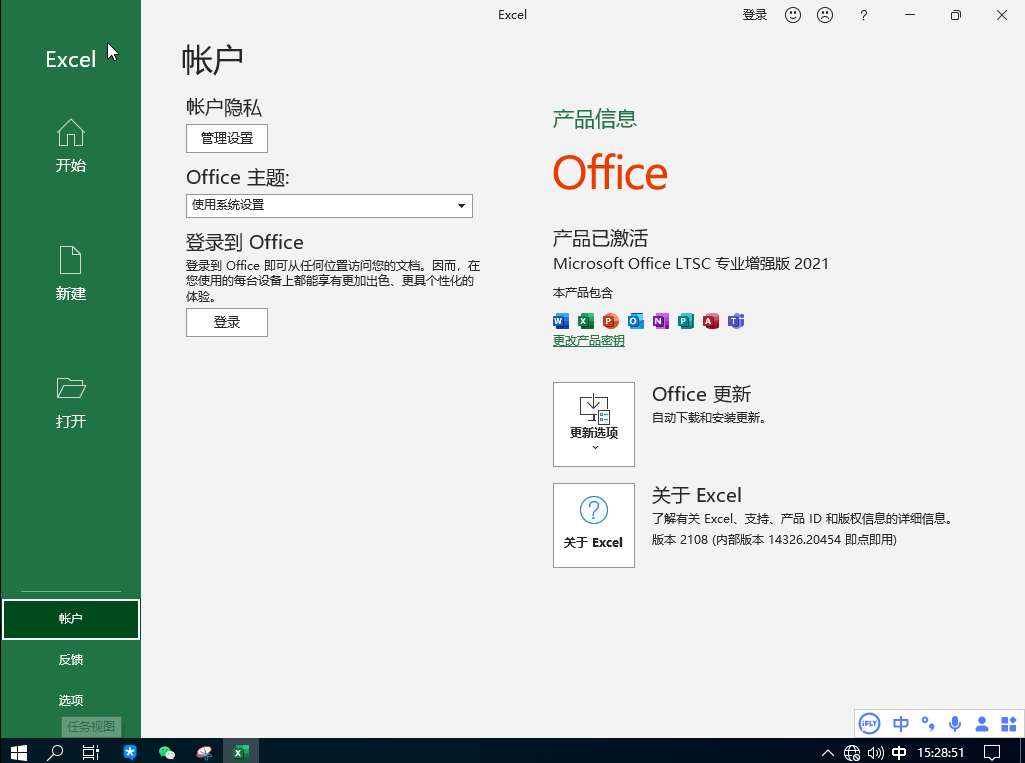Open the Windows Start menu
The height and width of the screenshot is (763, 1025).
18,752
